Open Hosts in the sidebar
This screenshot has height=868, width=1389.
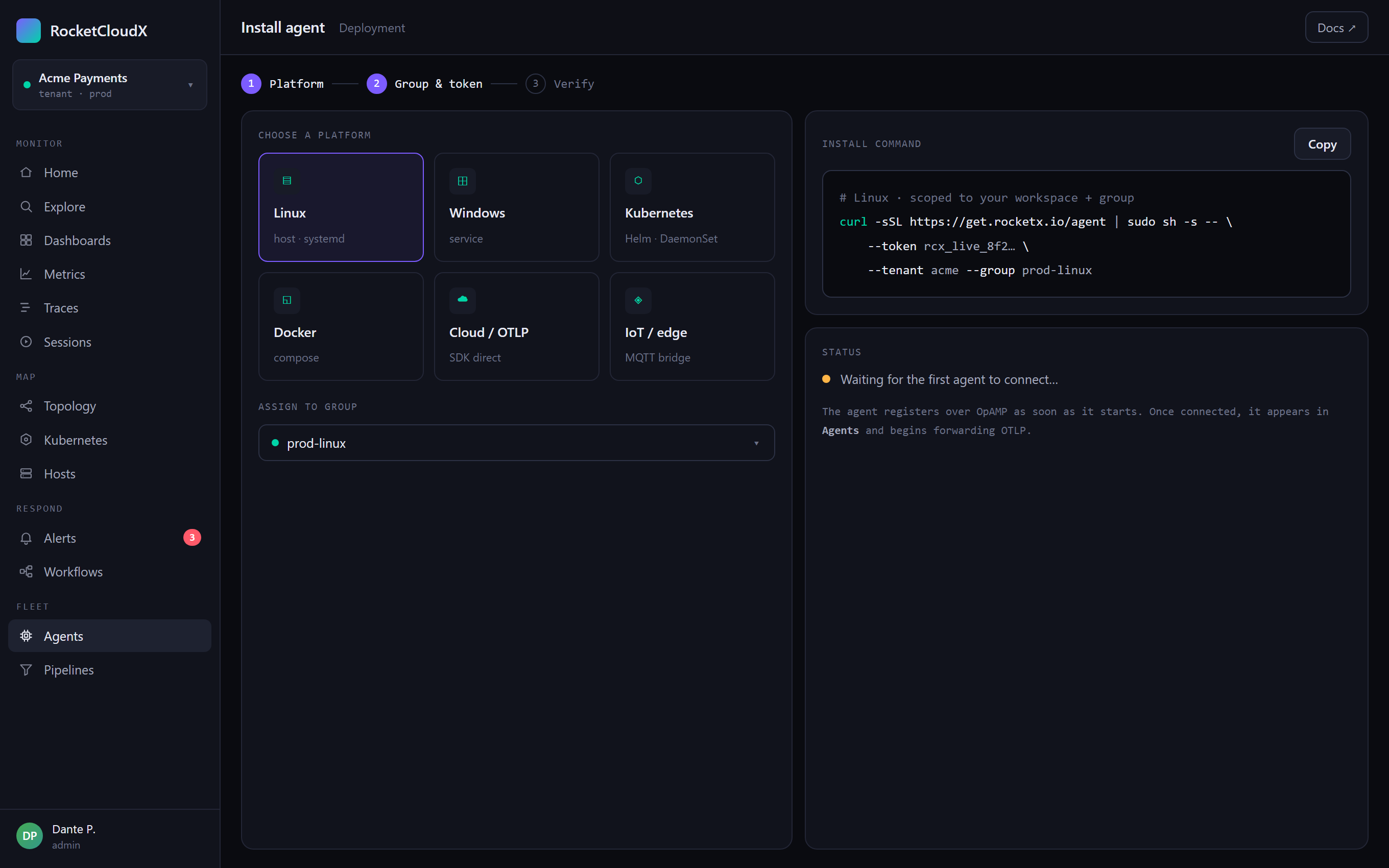coord(110,474)
